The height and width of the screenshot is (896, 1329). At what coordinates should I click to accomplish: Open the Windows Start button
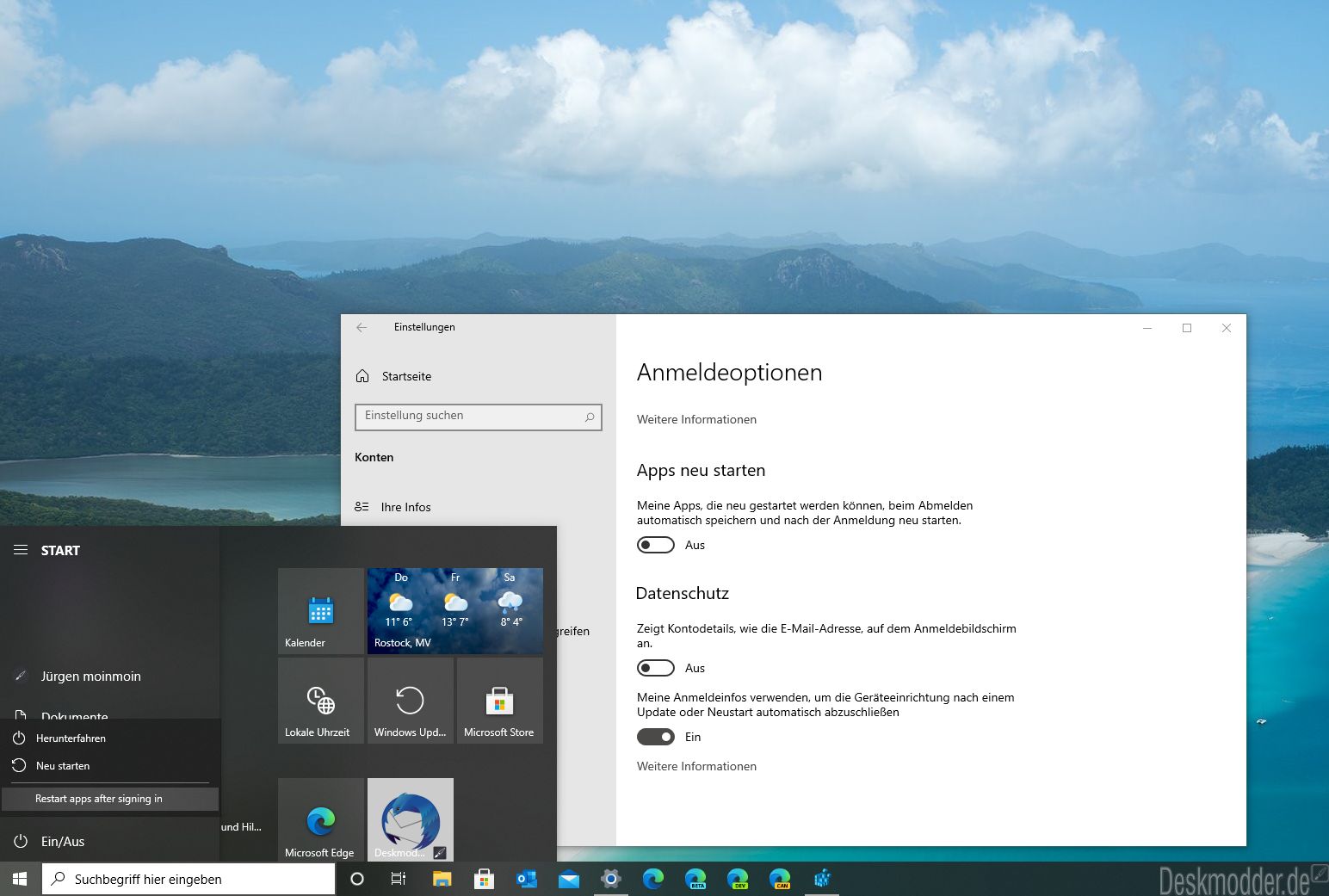[20, 879]
